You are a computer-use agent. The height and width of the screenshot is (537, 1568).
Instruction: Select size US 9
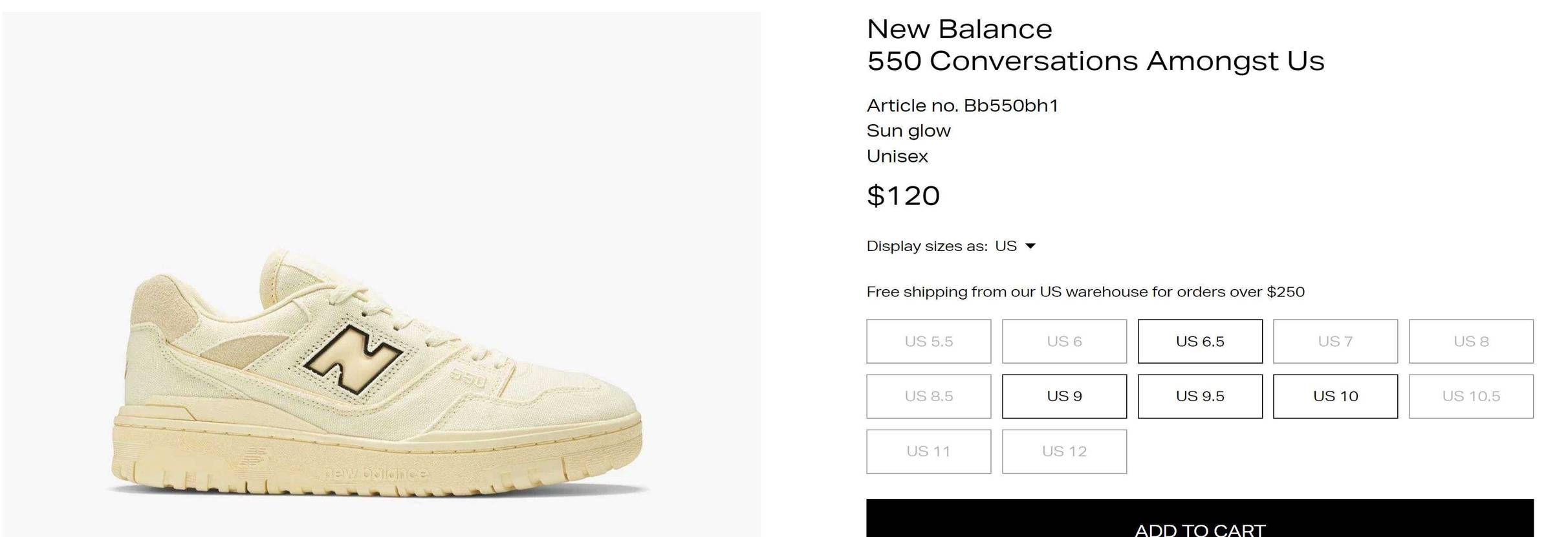[1064, 396]
